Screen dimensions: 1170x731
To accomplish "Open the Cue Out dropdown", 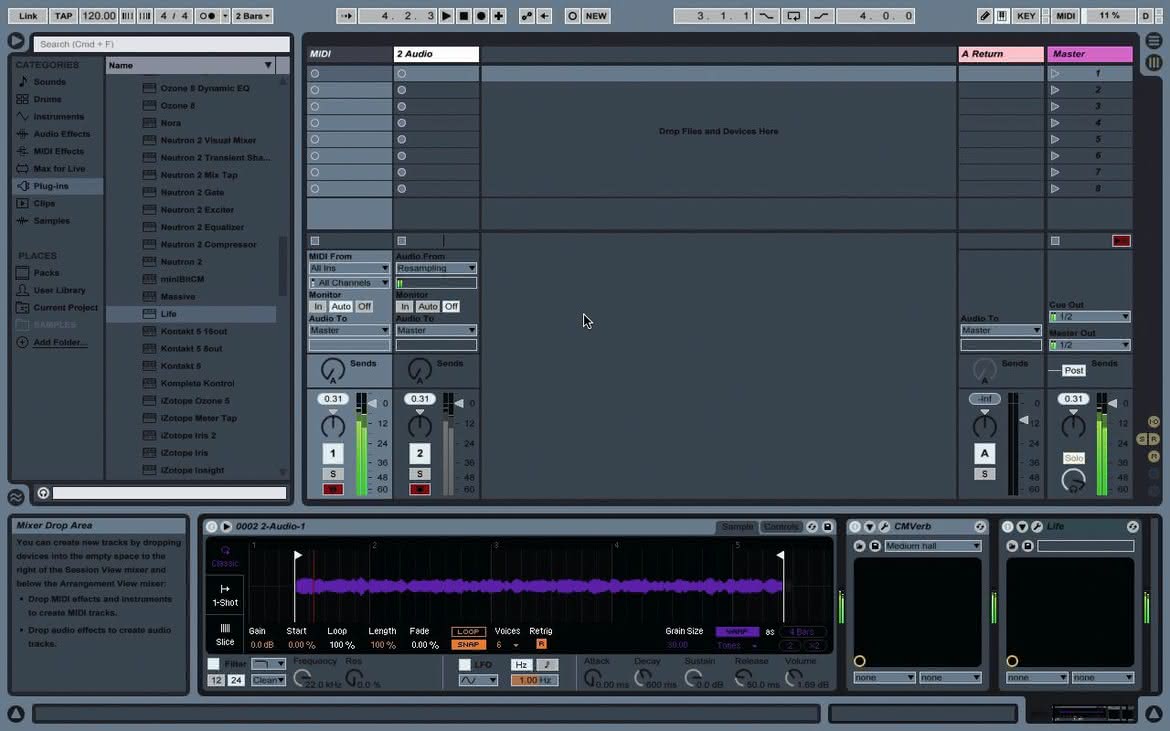I will coord(1089,317).
